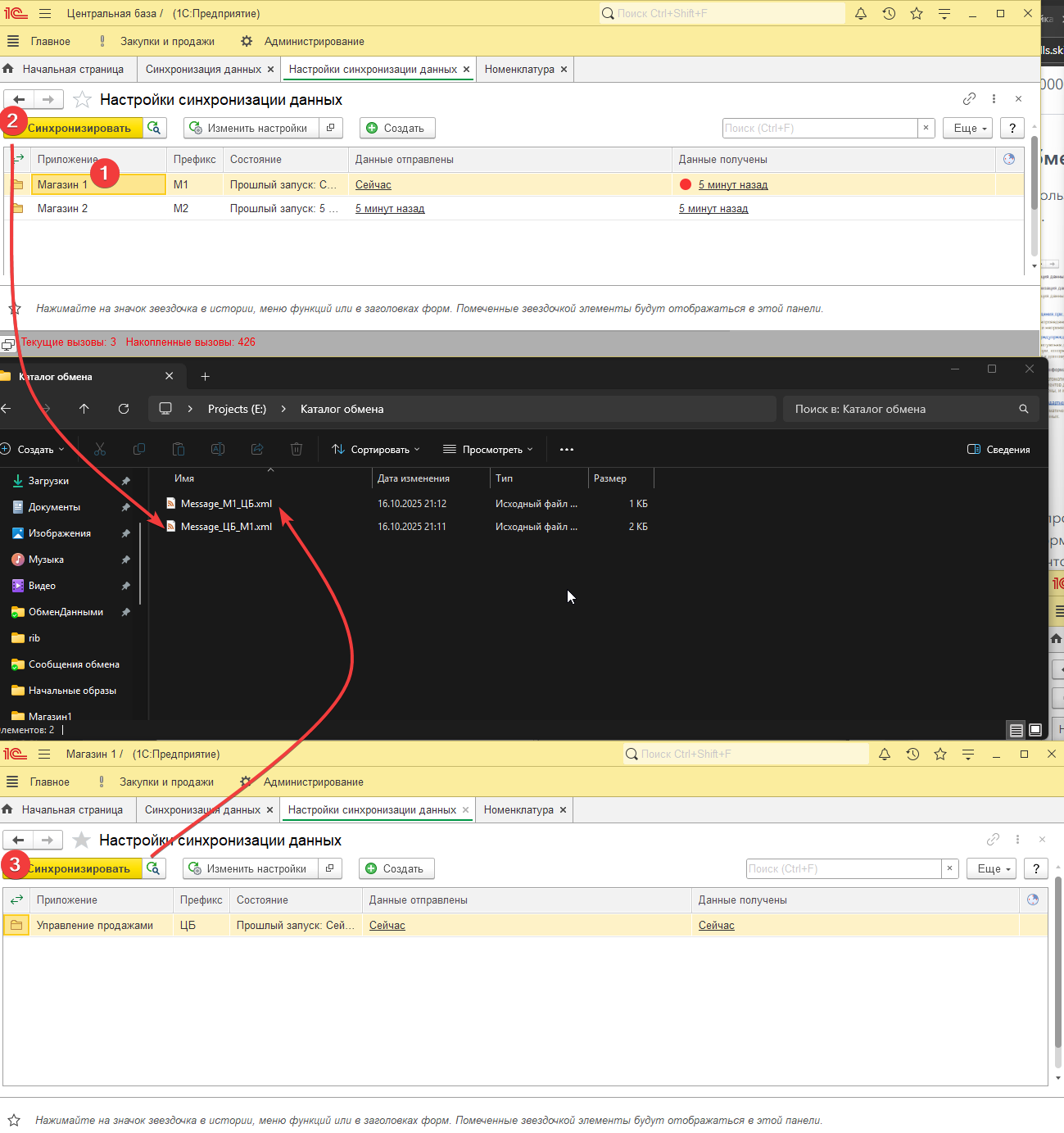Switch Explorer to details list view
Viewport: 1064px width, 1133px height.
pyautogui.click(x=1016, y=730)
